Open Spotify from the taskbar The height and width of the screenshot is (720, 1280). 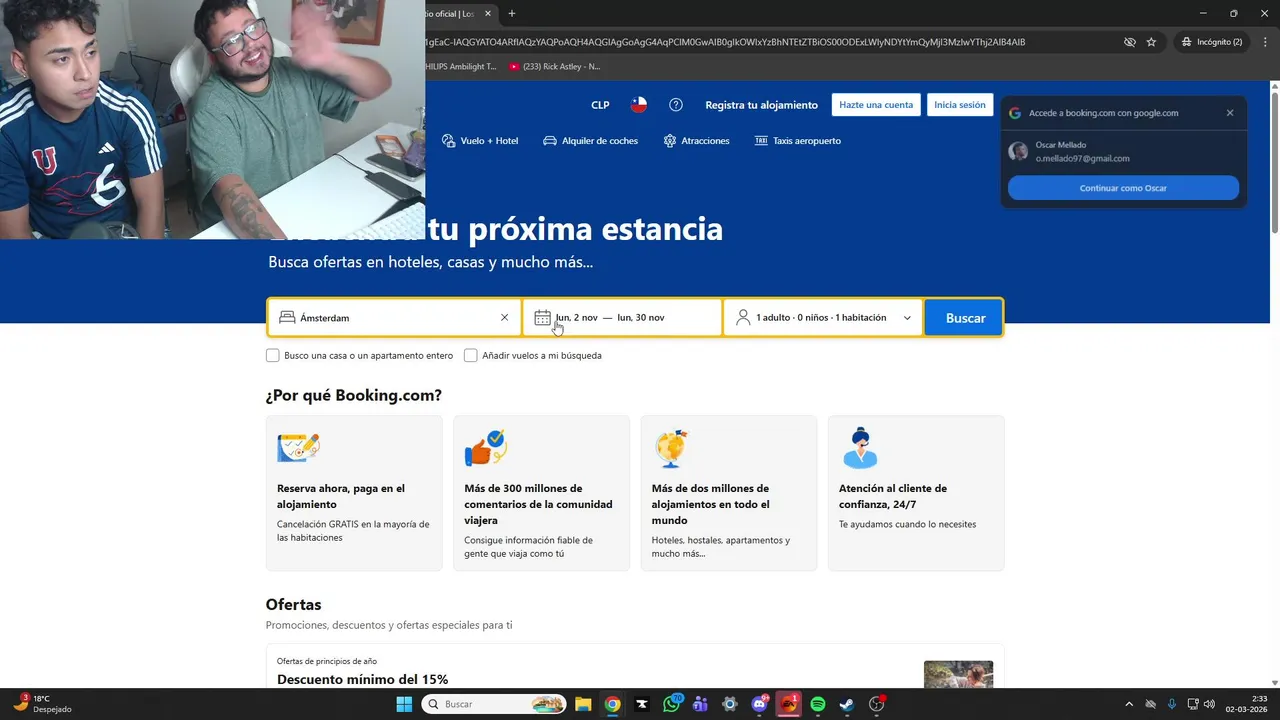818,704
